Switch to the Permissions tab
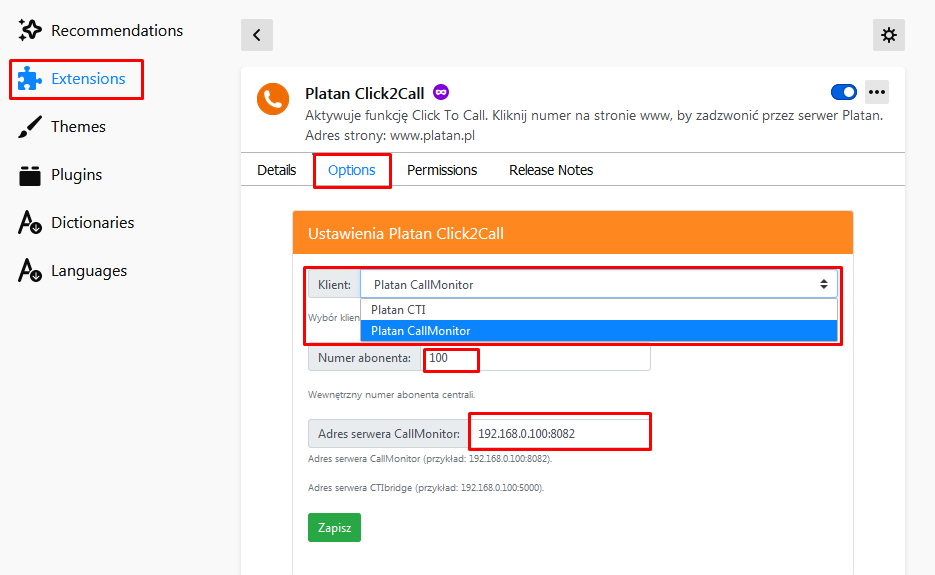935x575 pixels. [442, 171]
